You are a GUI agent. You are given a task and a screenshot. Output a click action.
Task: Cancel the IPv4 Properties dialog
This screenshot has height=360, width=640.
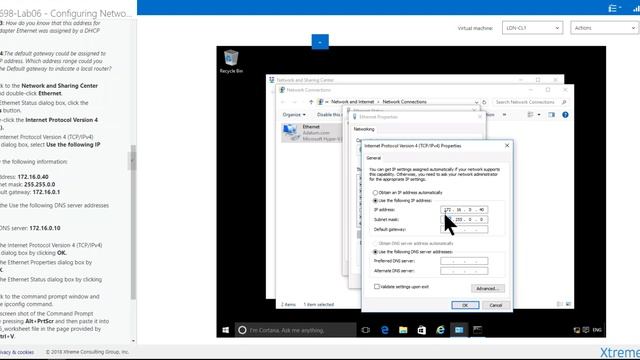tap(496, 305)
